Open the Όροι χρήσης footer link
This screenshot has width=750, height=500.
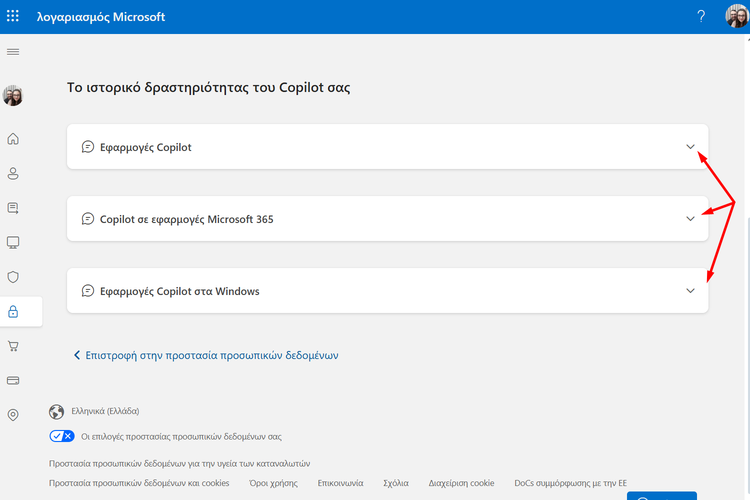click(273, 483)
